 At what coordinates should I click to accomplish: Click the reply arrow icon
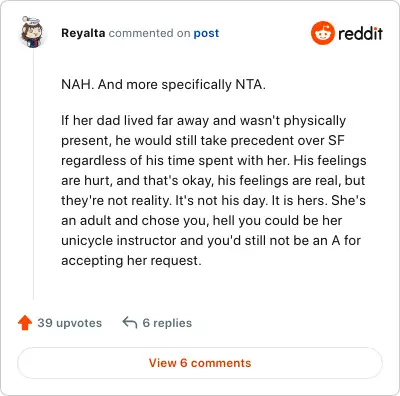tap(130, 322)
